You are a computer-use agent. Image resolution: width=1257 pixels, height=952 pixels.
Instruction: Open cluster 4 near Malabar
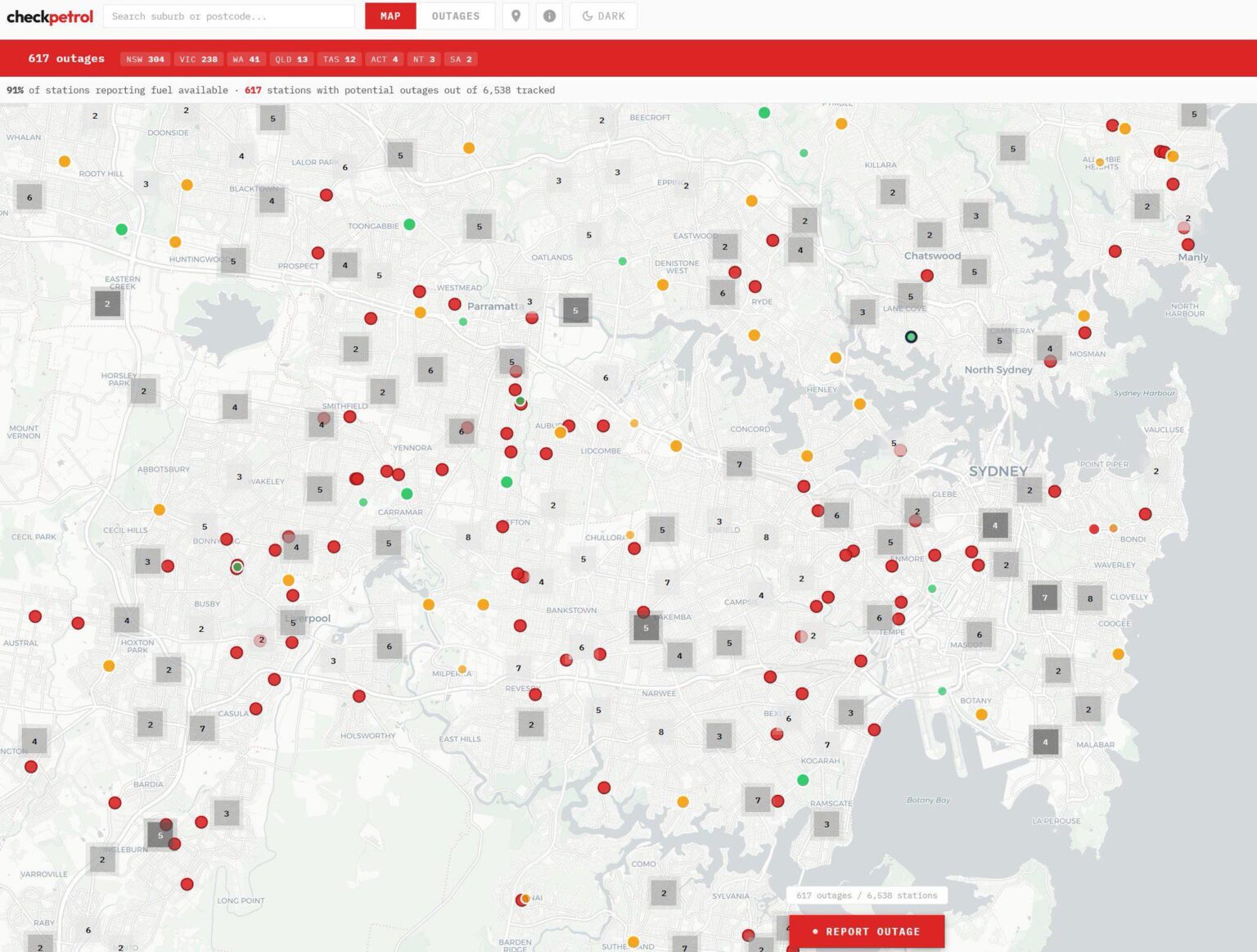tap(1045, 742)
